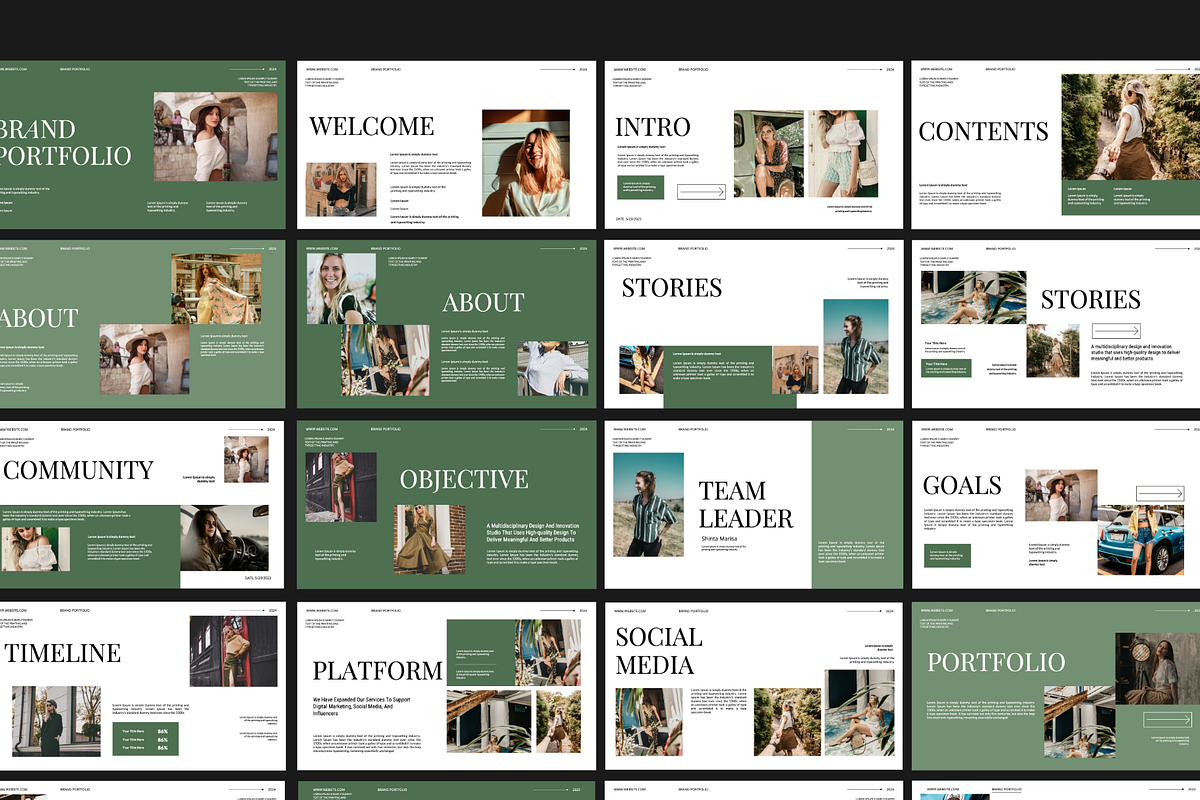Select the COMMUNITY slide title
Viewport: 1200px width, 800px height.
click(x=79, y=470)
